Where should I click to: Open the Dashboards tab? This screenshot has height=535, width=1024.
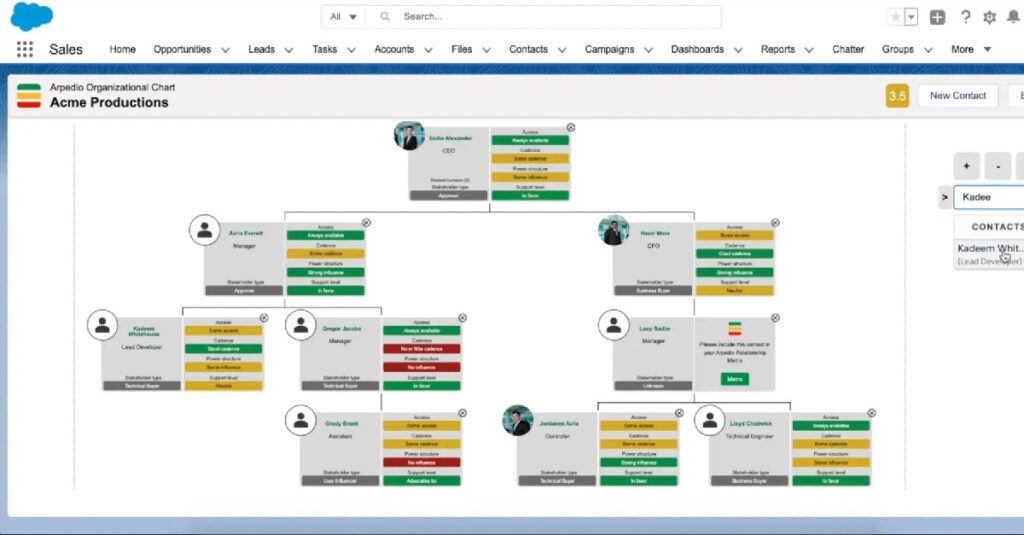pyautogui.click(x=697, y=49)
